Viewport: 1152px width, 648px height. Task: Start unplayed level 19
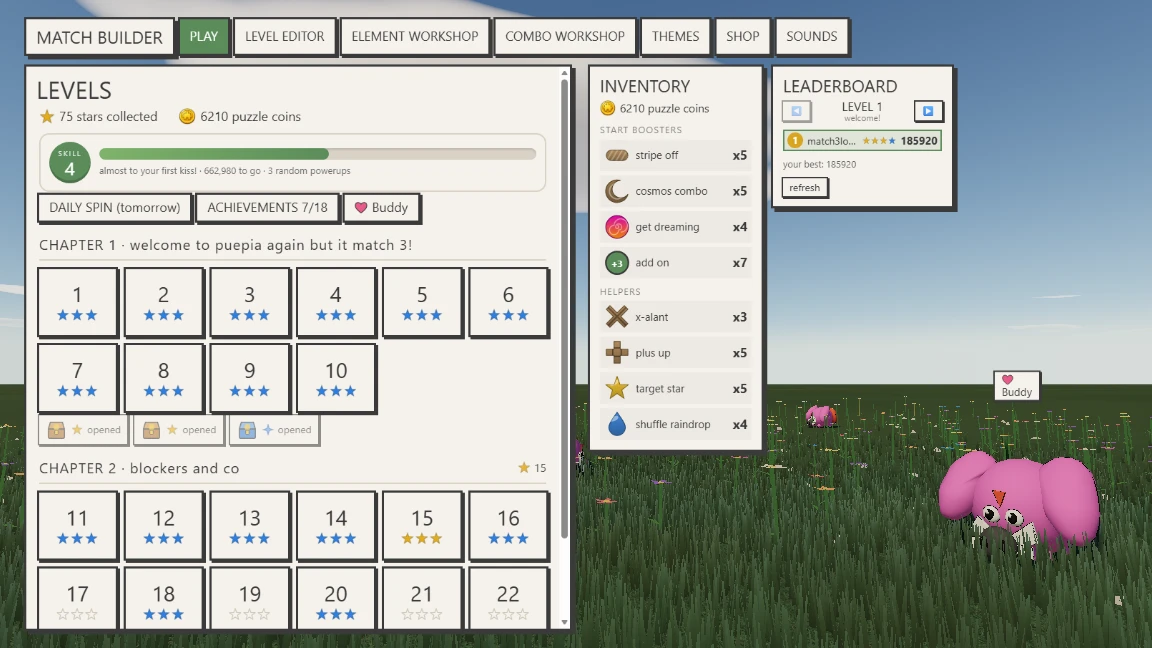coord(250,599)
